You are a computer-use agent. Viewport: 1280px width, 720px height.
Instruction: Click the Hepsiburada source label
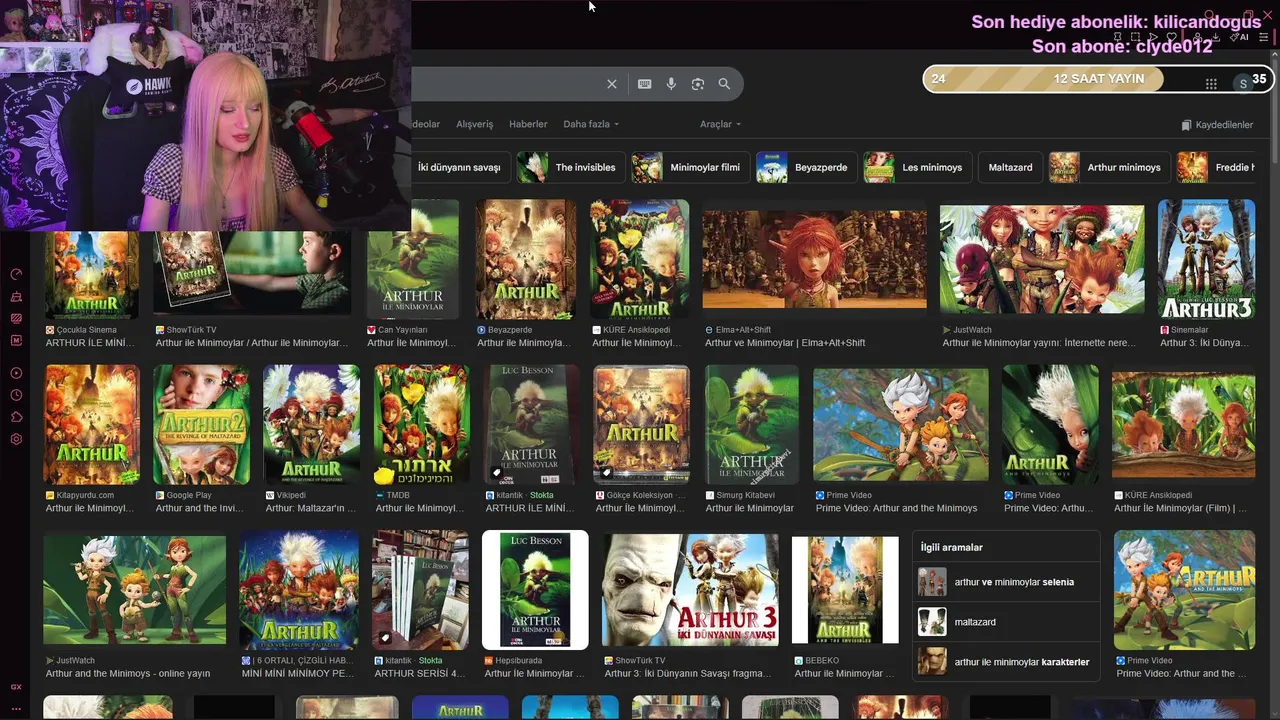click(x=513, y=661)
